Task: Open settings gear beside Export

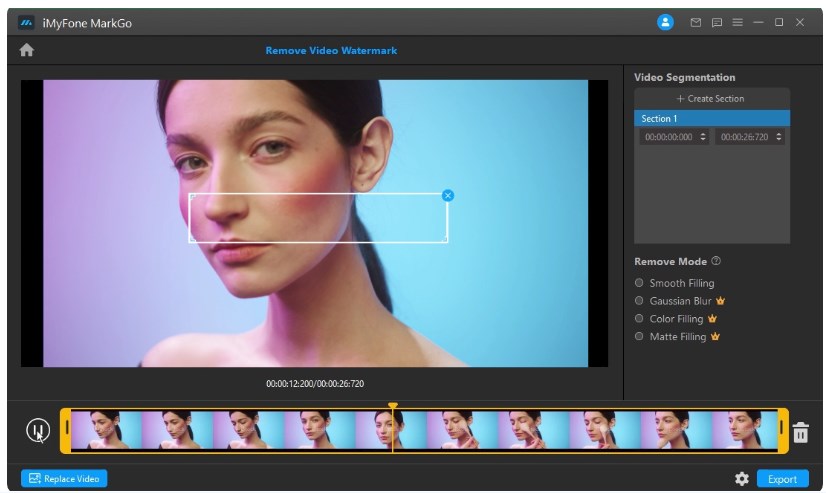Action: (x=741, y=479)
